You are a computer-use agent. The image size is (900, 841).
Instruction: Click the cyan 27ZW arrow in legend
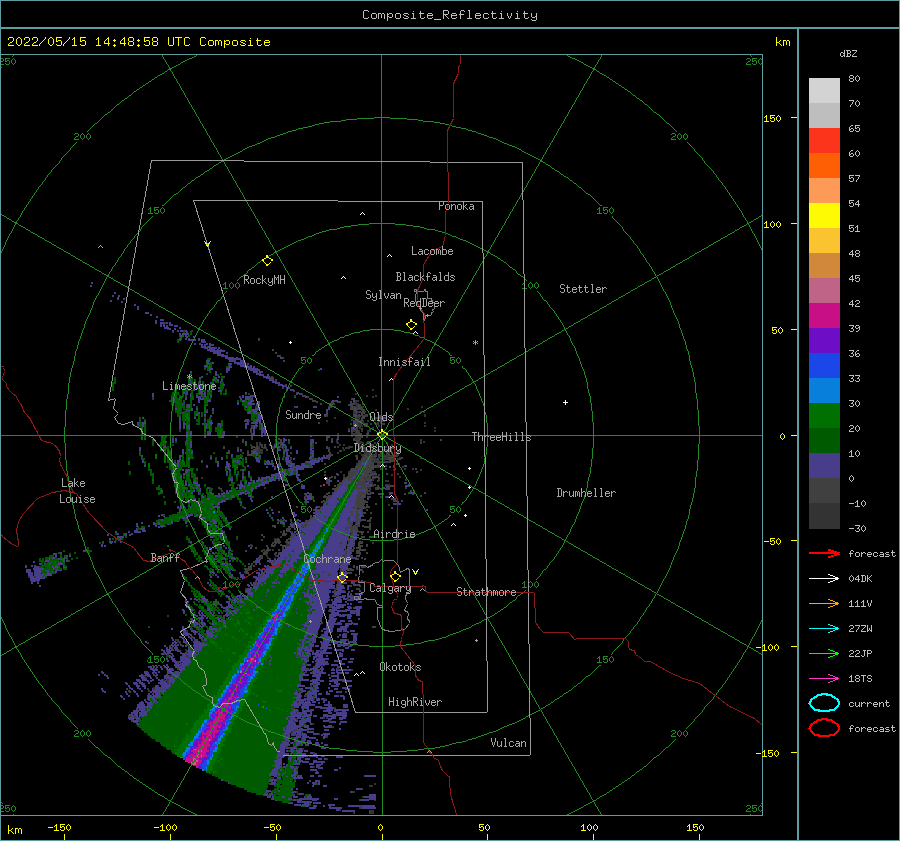[824, 629]
